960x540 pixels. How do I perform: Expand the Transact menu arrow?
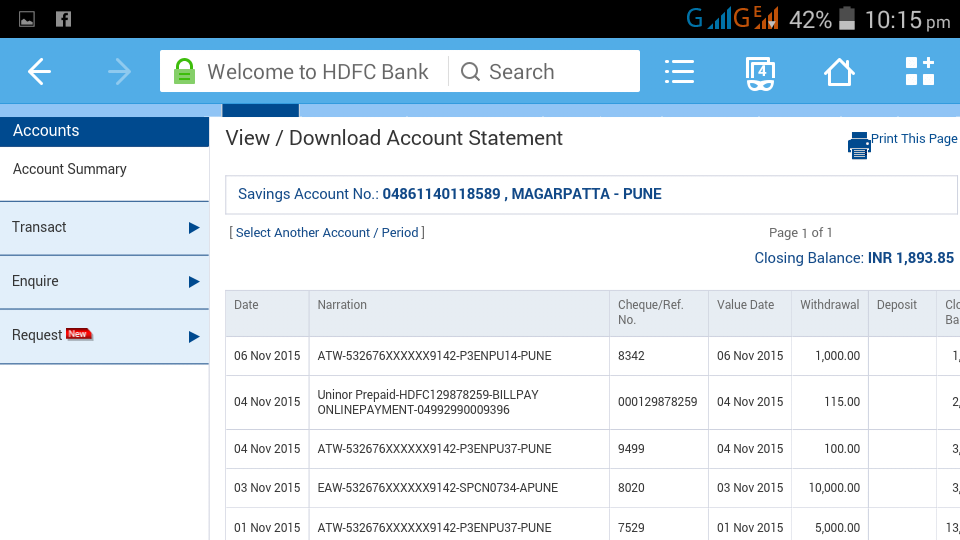tap(194, 228)
